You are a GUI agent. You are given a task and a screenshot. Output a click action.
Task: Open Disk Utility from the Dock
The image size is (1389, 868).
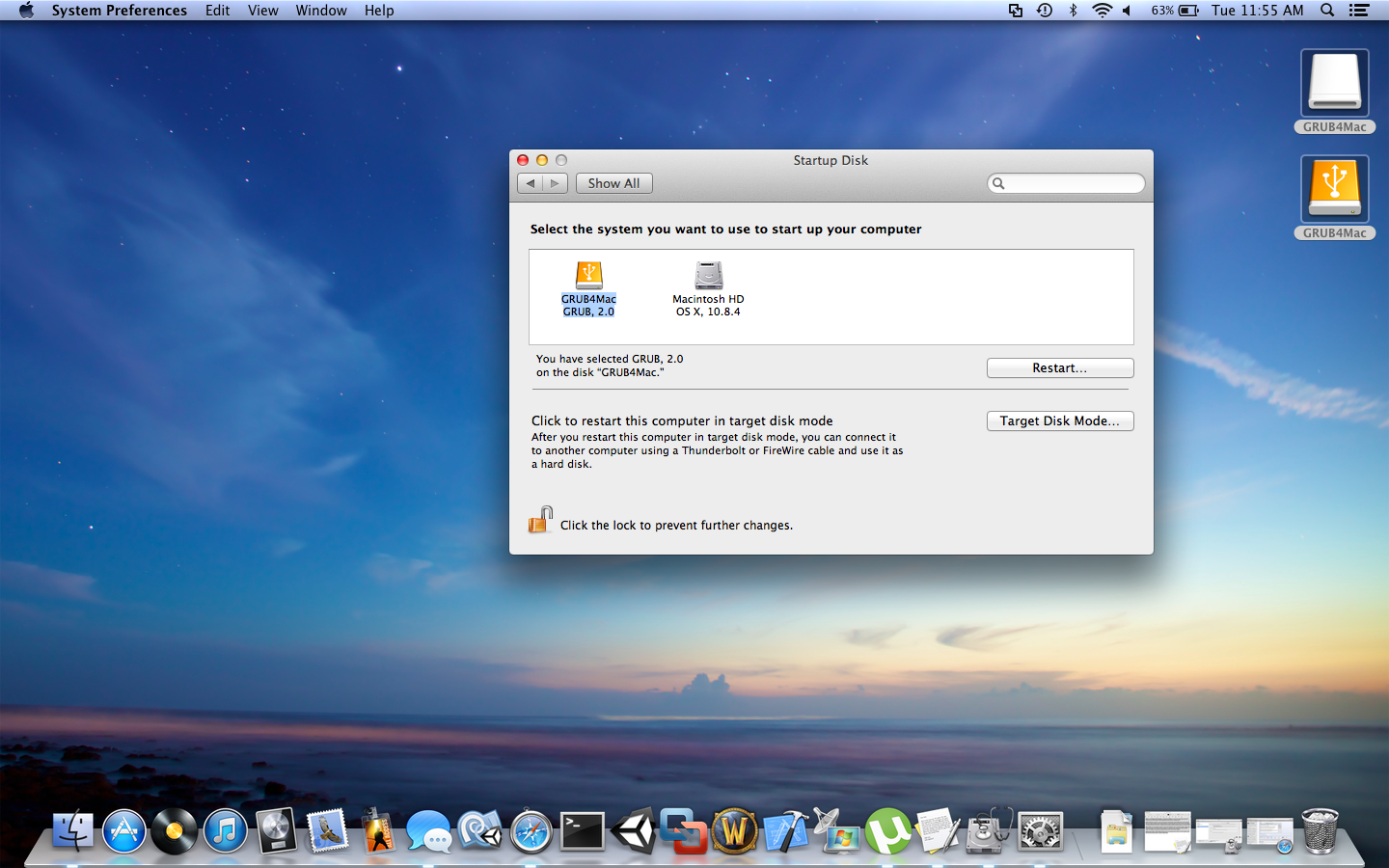click(990, 830)
